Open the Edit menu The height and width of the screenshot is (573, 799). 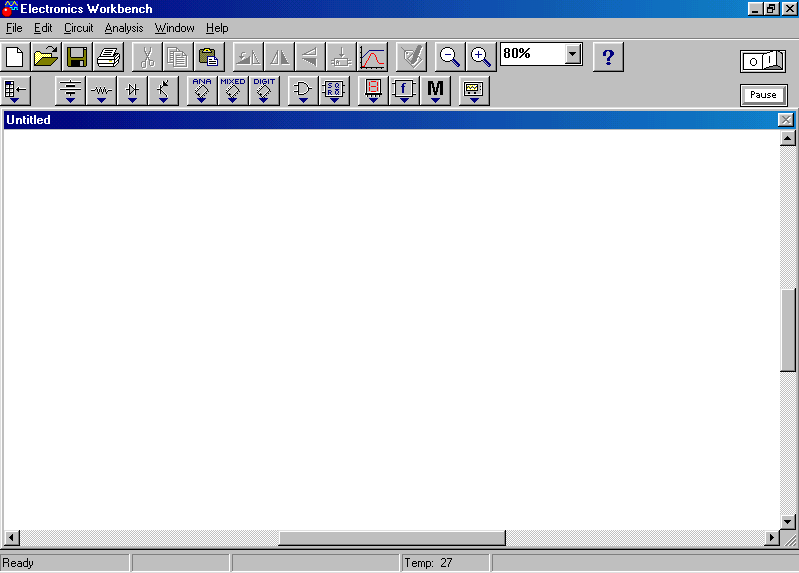click(43, 28)
